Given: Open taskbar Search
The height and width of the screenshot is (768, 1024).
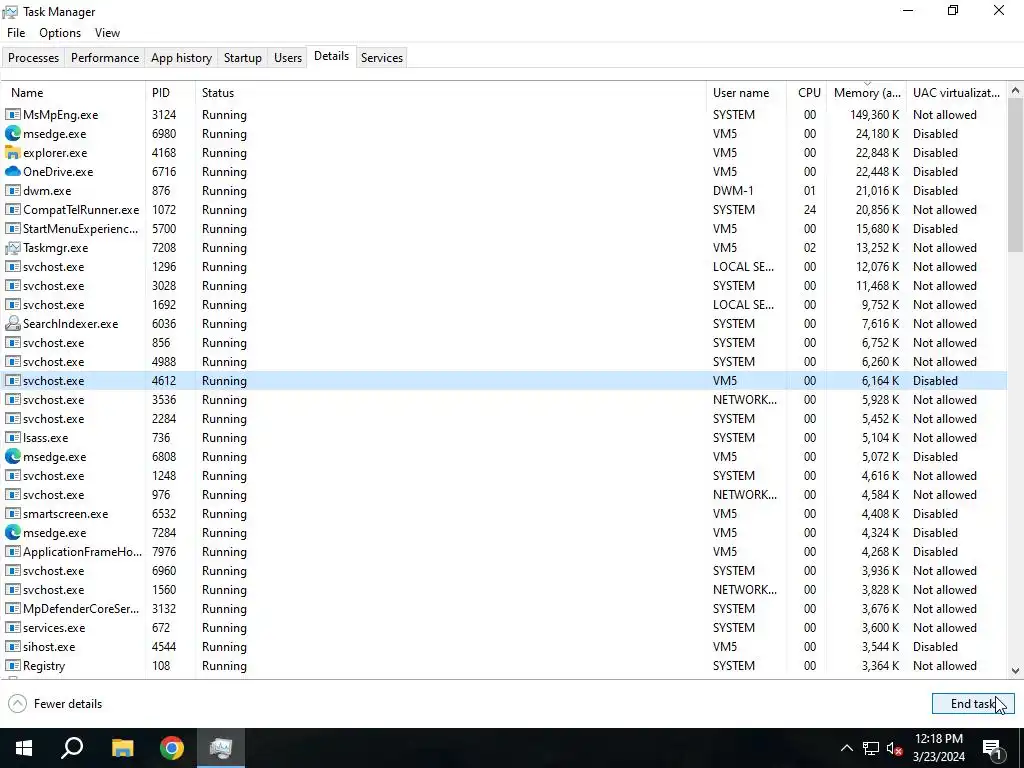Looking at the screenshot, I should [x=72, y=748].
